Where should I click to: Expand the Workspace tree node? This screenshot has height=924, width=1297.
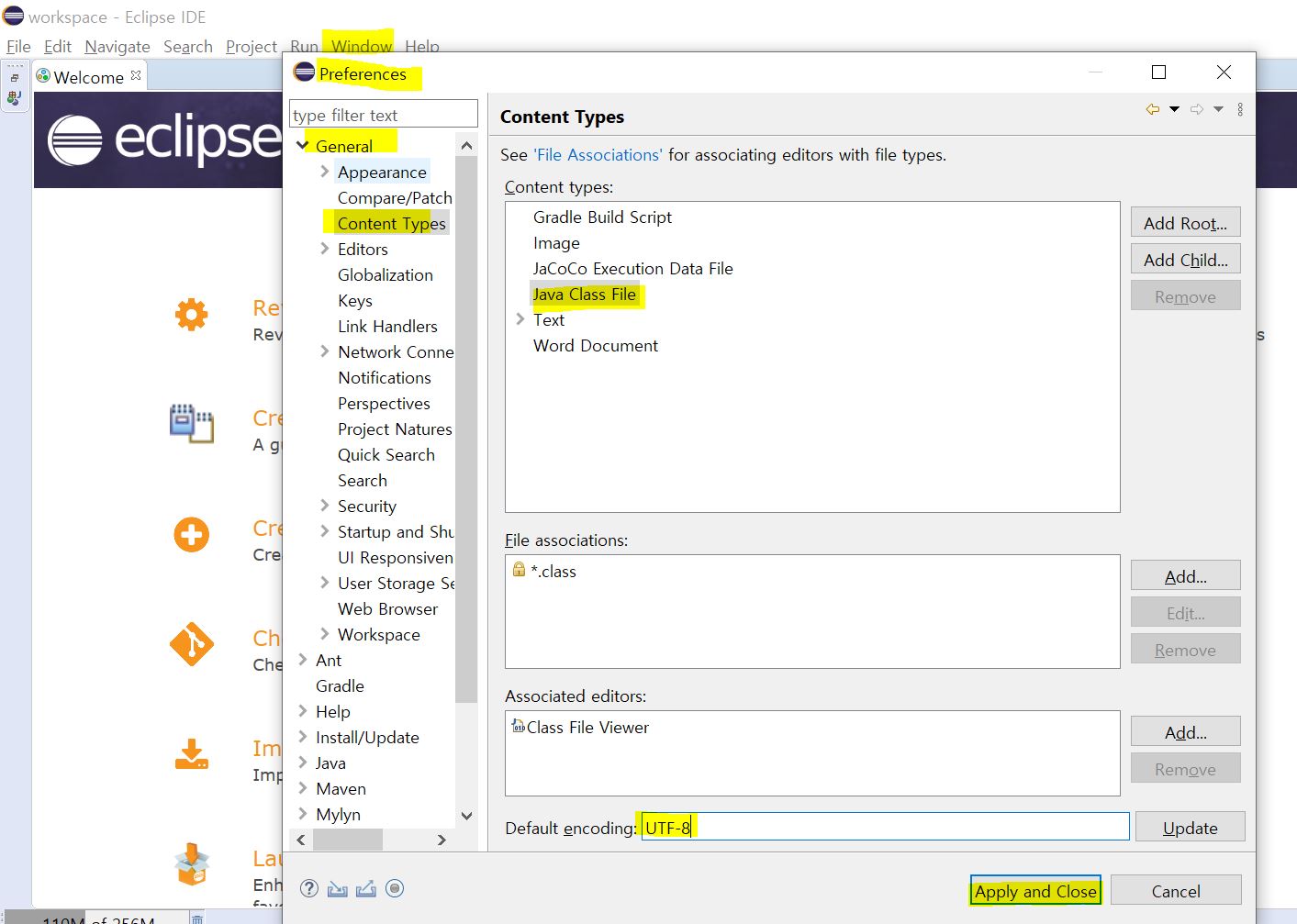click(x=325, y=634)
